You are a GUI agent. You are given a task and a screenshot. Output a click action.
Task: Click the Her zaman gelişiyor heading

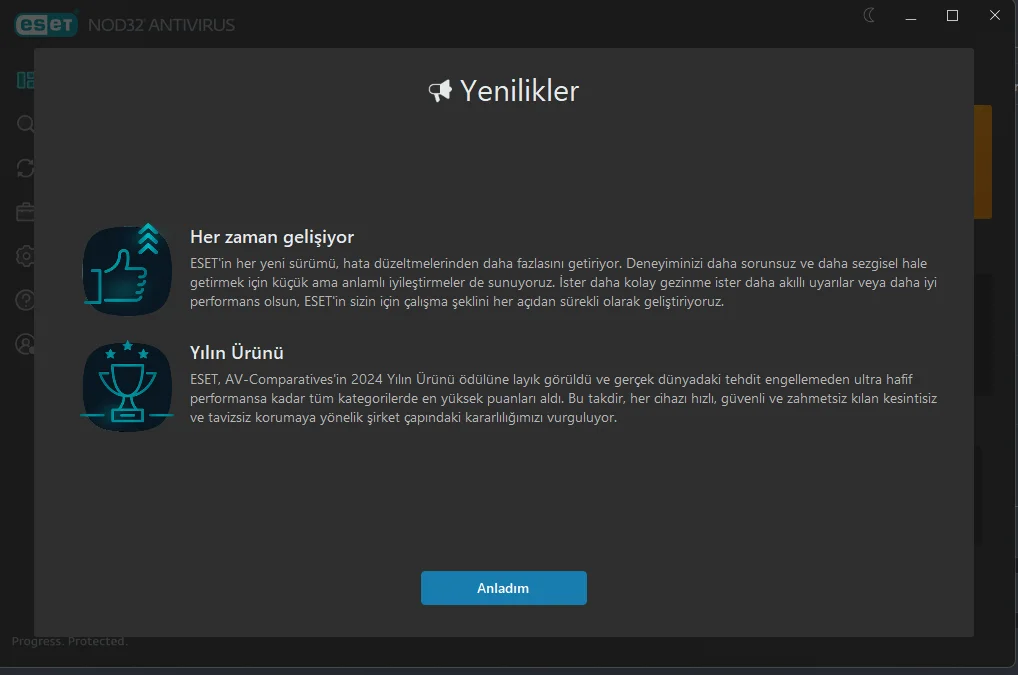(271, 237)
